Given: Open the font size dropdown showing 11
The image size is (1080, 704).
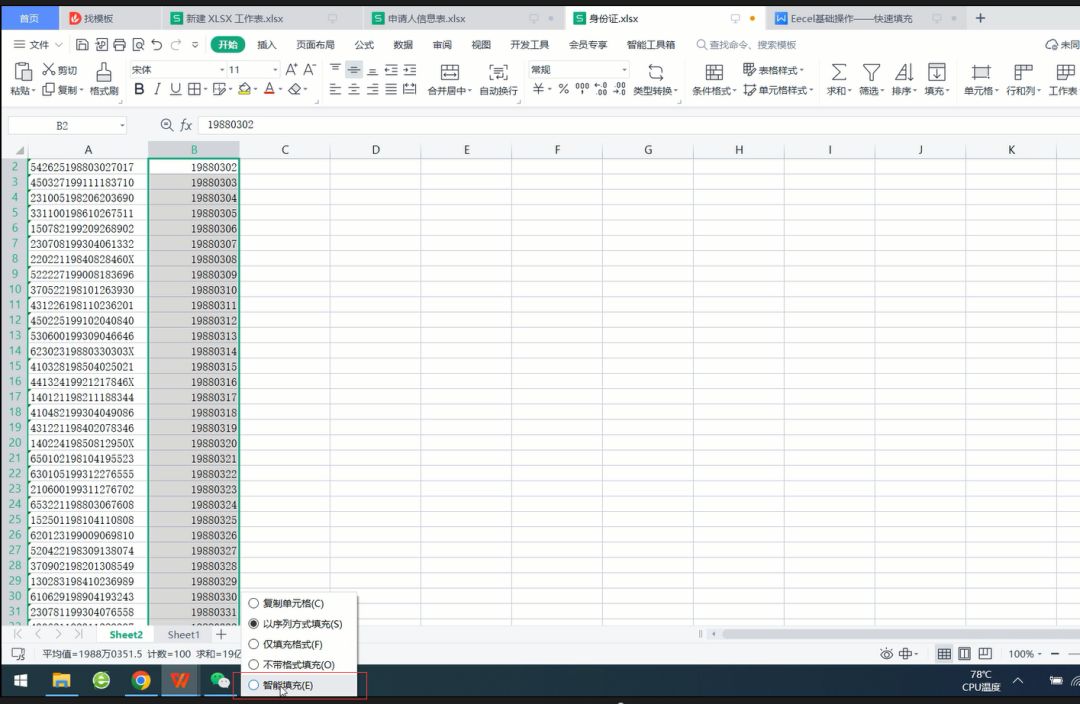Looking at the screenshot, I should [275, 70].
